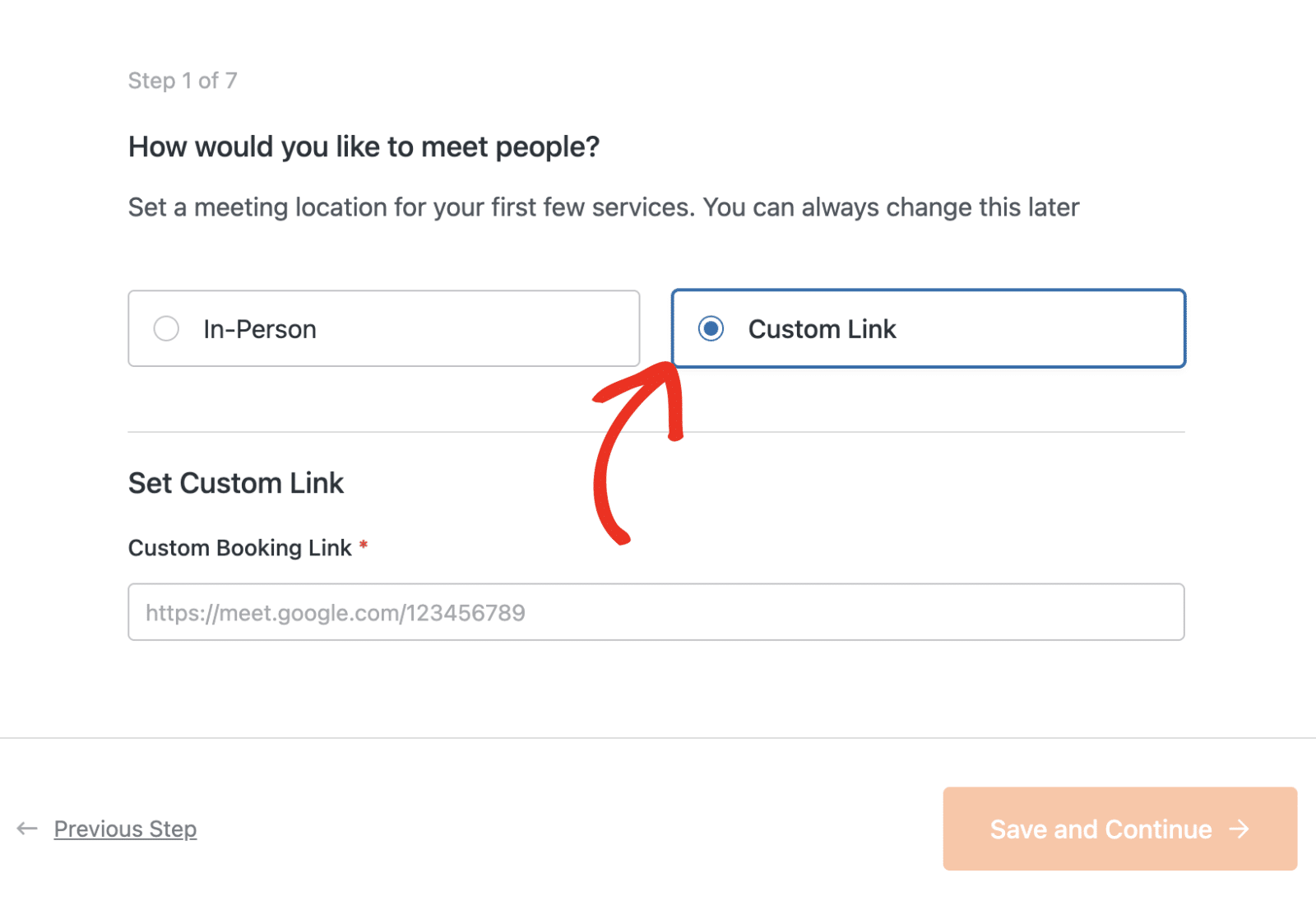The width and height of the screenshot is (1316, 901).
Task: Click the filled radio icon for Custom Link
Action: (x=711, y=328)
